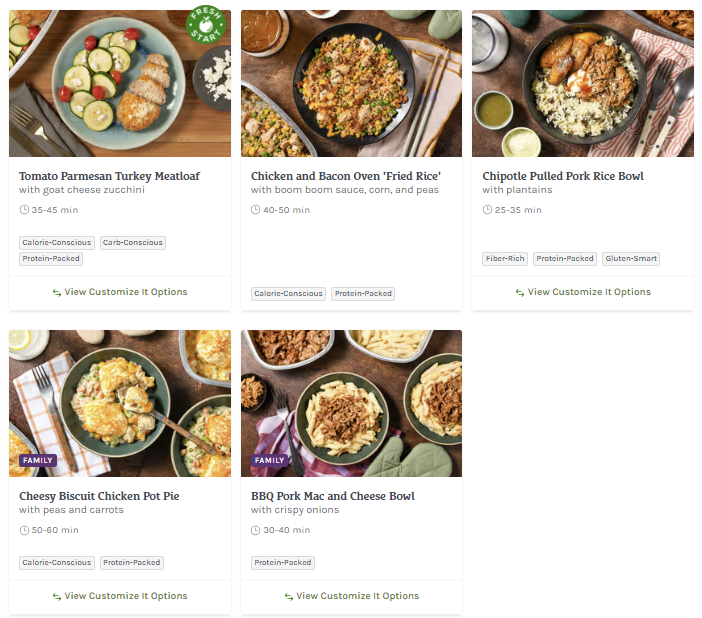Select Carb-Conscious tag on Turkey Meatloaf
This screenshot has height=618, width=702.
[133, 243]
